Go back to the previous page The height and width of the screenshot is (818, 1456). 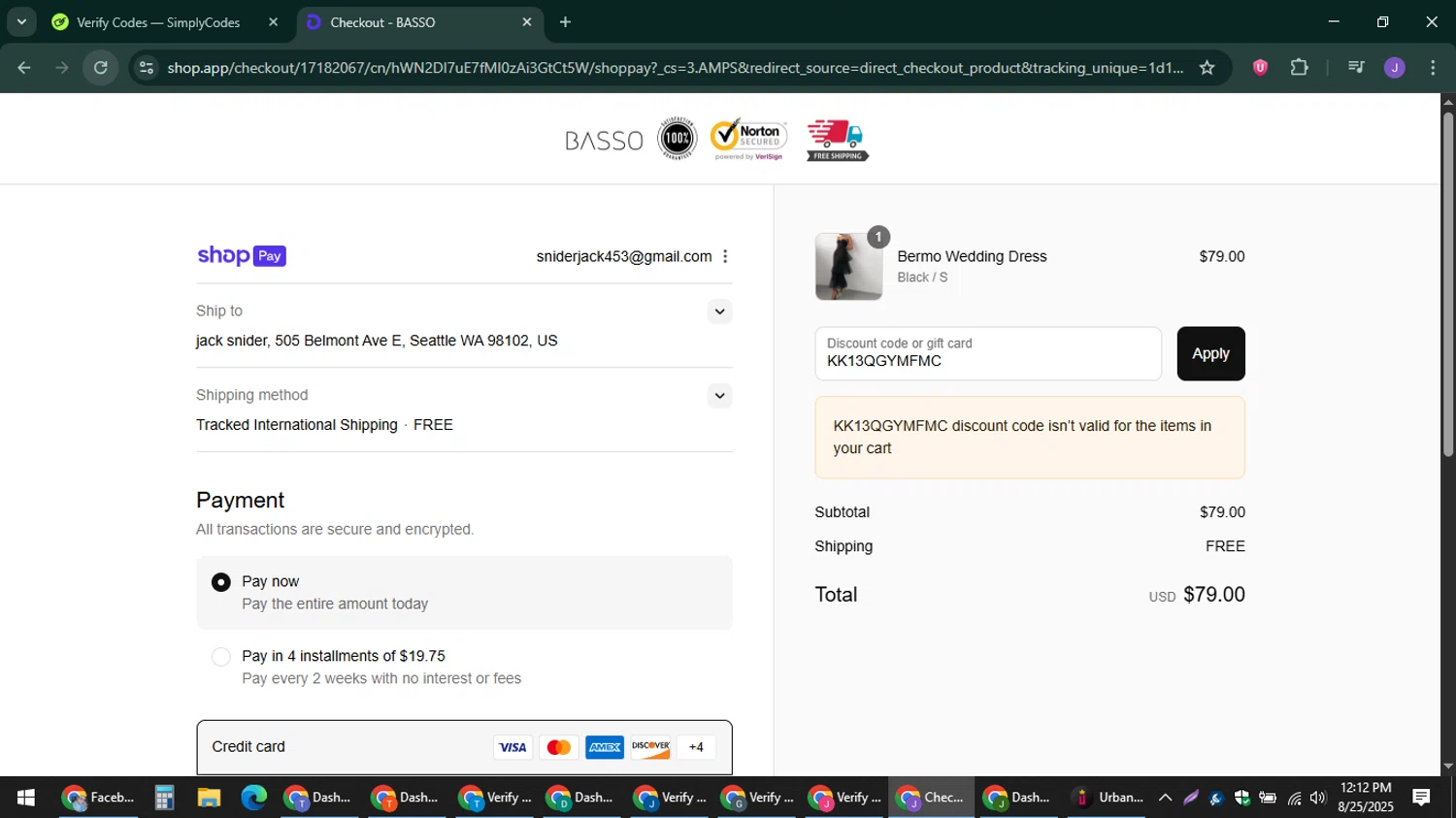click(x=24, y=68)
